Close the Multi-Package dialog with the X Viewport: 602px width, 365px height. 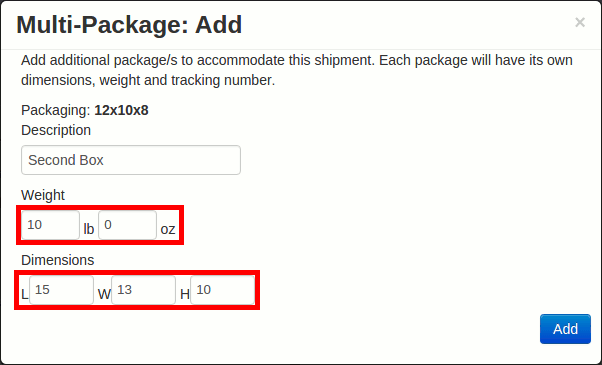580,22
